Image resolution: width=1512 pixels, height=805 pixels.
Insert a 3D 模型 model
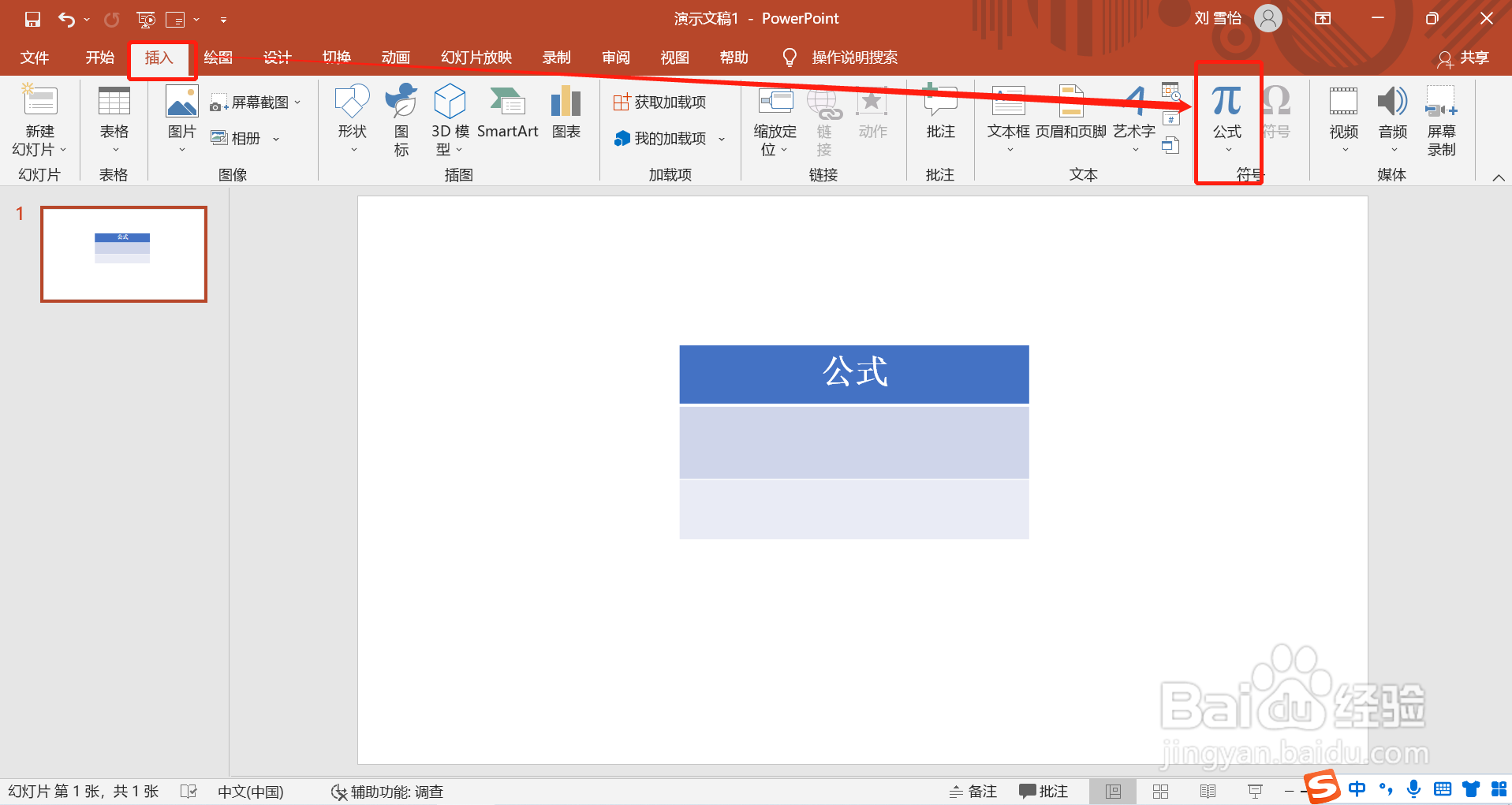click(x=450, y=120)
